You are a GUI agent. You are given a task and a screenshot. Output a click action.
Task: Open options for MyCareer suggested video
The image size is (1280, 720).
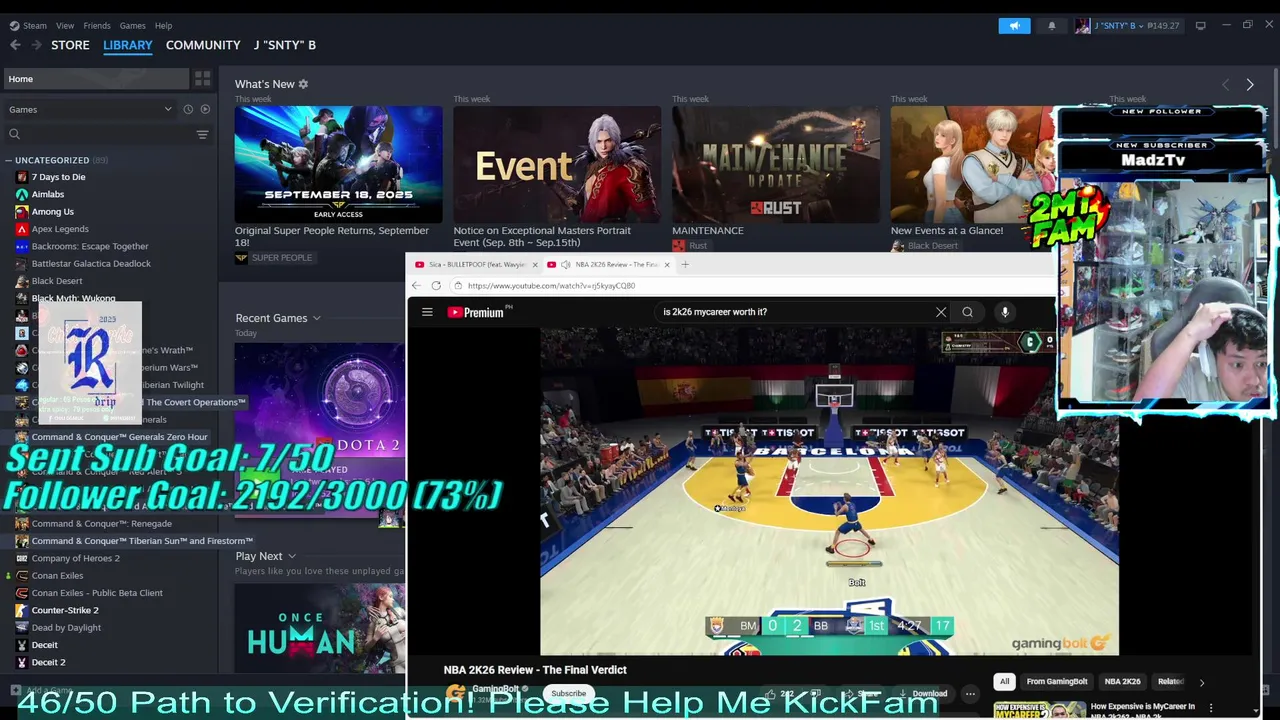coord(1211,708)
